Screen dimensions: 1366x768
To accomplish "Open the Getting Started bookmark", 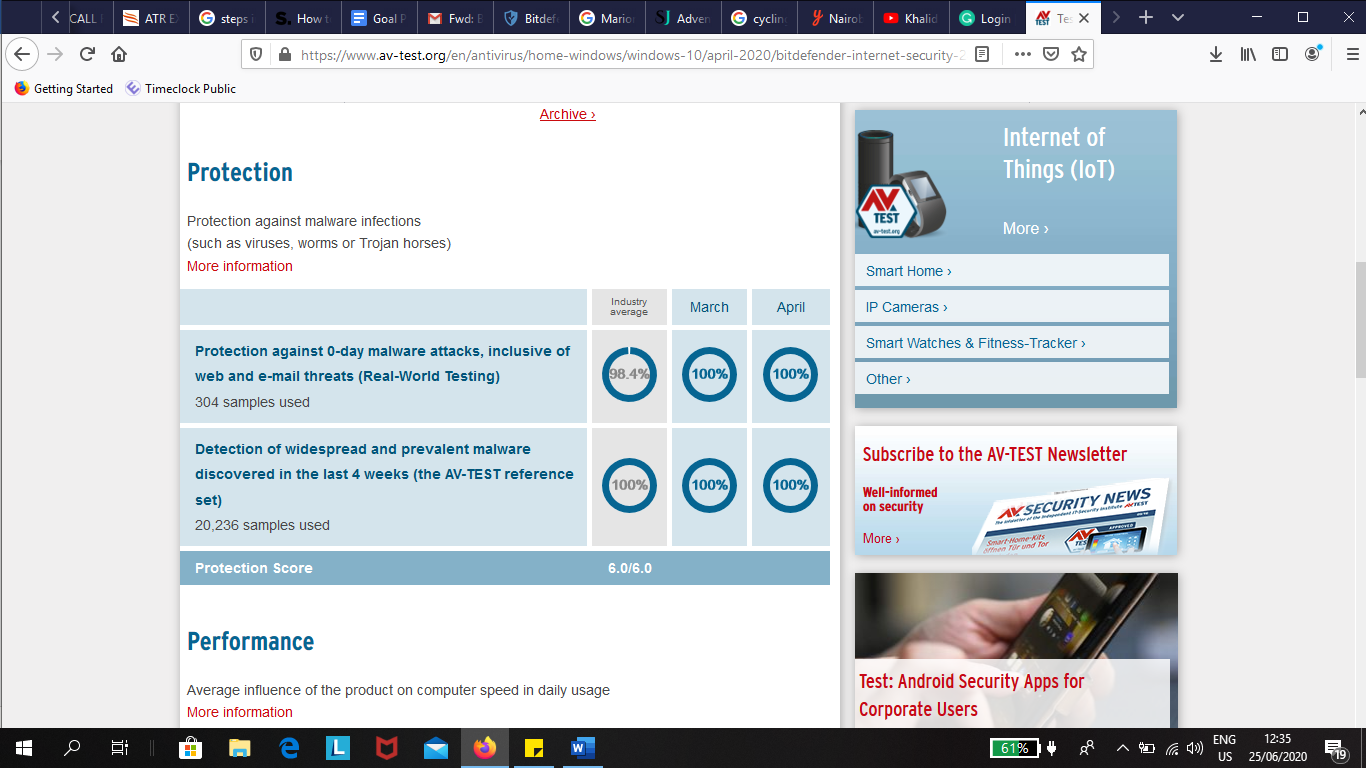I will pyautogui.click(x=64, y=88).
